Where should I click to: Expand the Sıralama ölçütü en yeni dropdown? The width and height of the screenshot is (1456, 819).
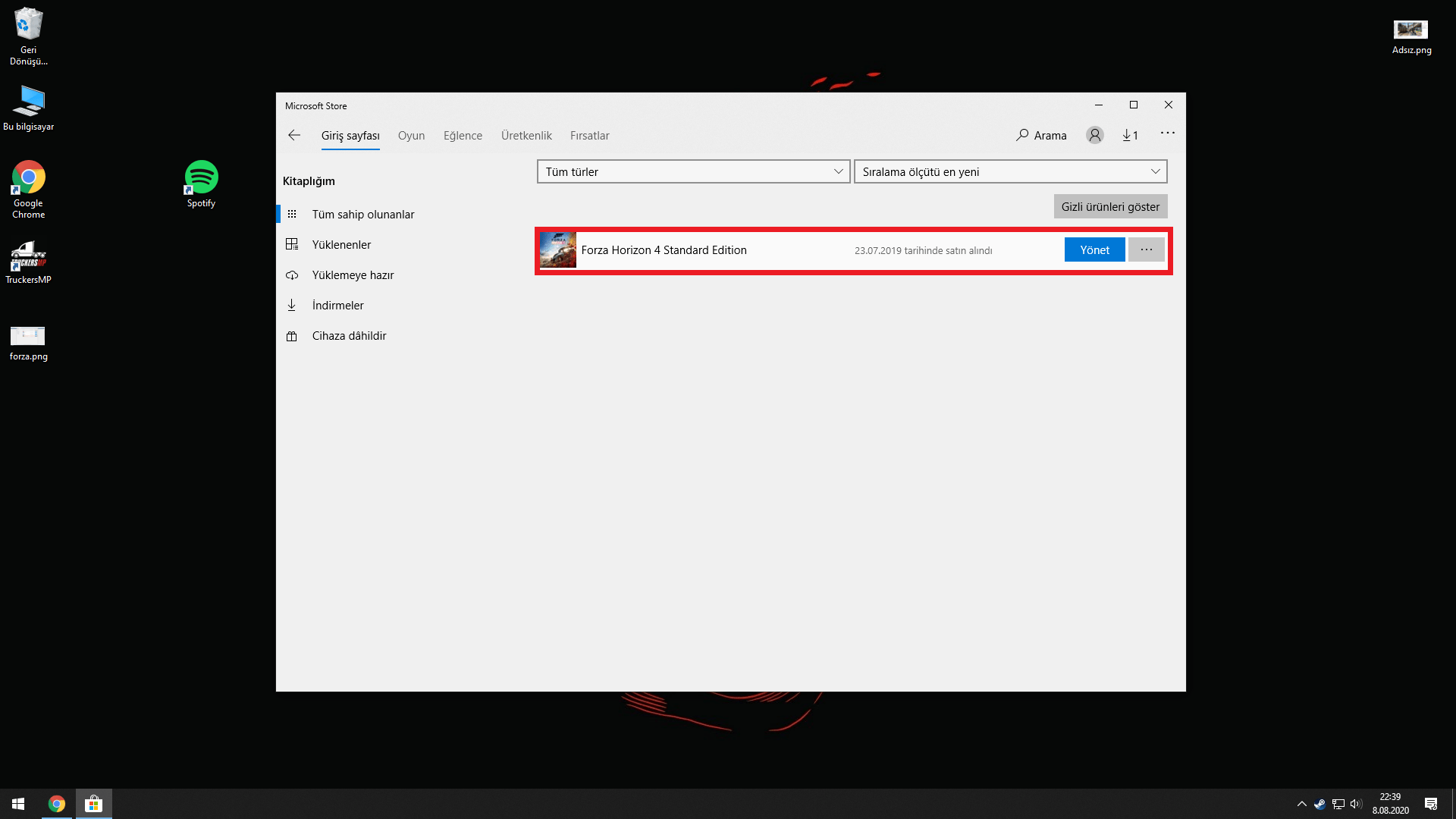pos(1010,172)
